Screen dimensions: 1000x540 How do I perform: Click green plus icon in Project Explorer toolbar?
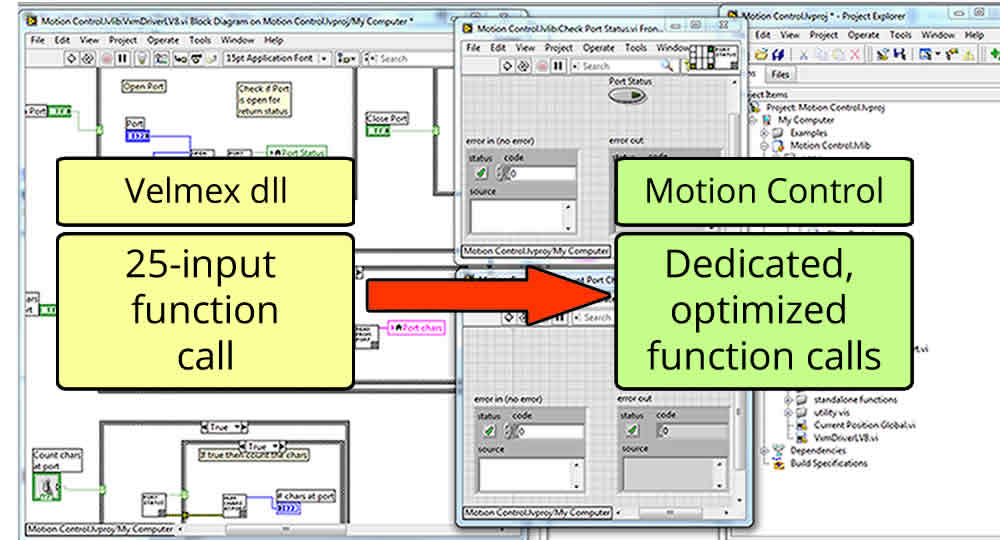tap(994, 55)
